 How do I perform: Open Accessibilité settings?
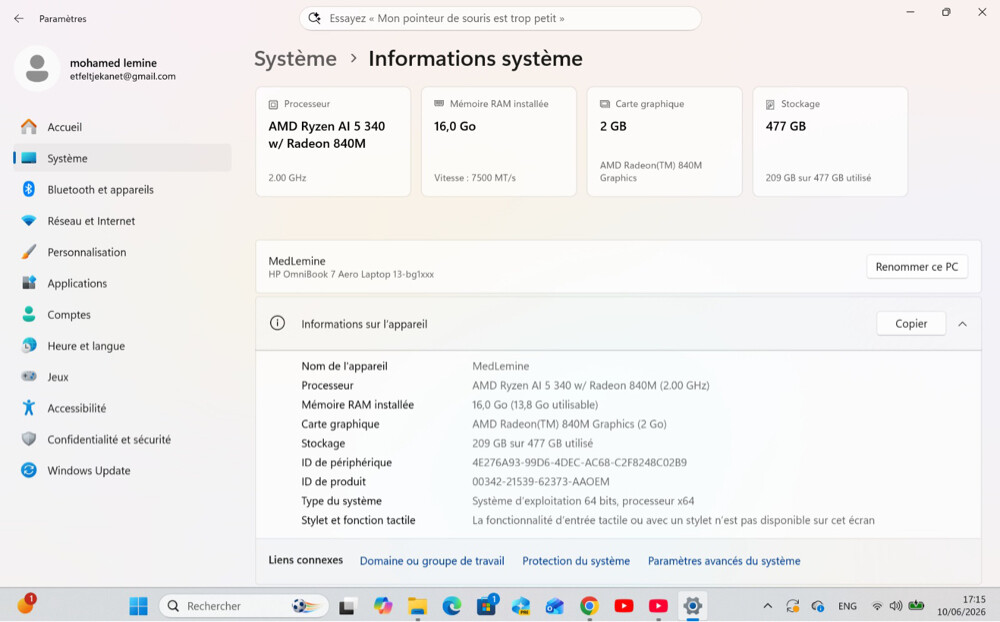click(x=121, y=408)
